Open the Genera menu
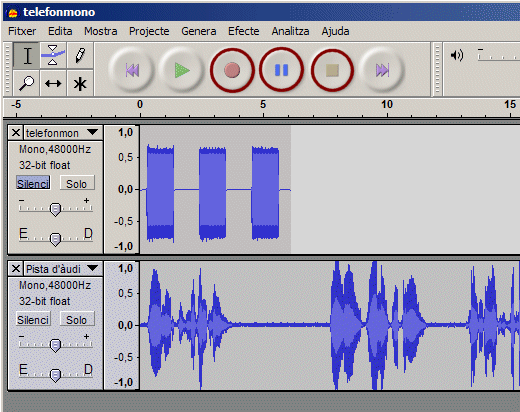Screen dimensions: 520x412 click(199, 31)
